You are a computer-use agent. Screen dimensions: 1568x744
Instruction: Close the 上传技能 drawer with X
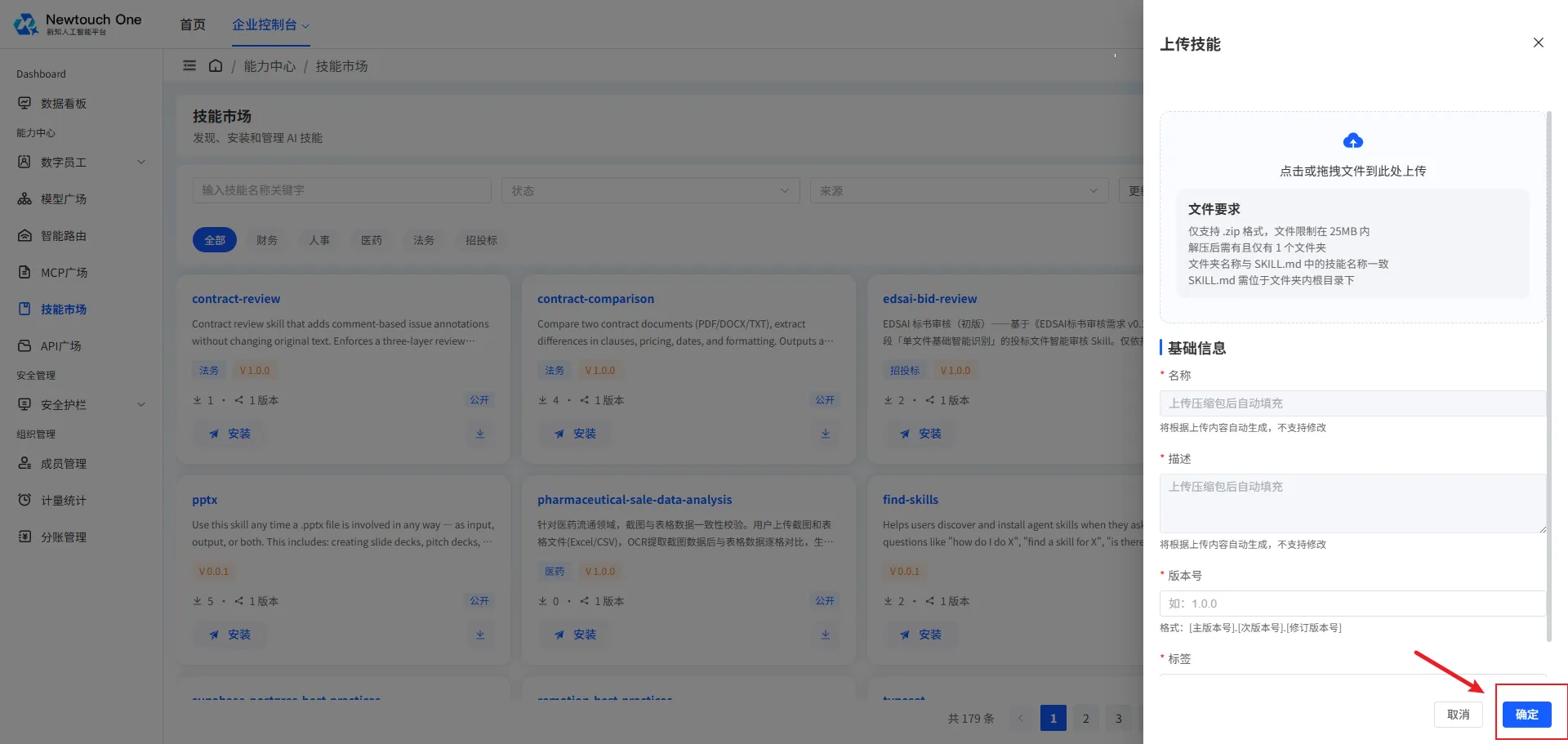click(x=1538, y=42)
